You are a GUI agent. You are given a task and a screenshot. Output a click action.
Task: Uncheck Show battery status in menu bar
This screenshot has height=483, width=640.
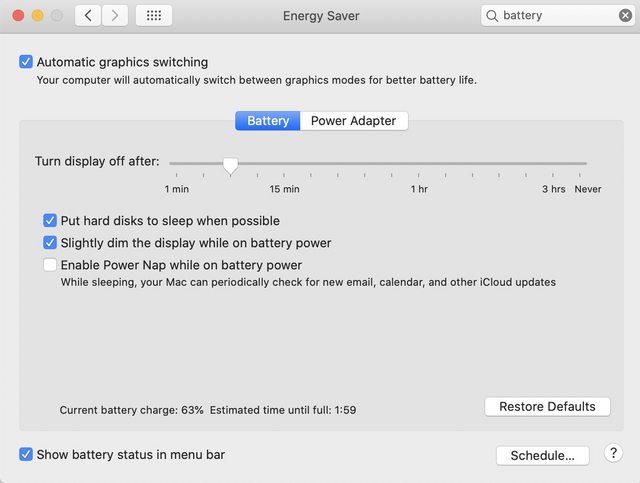26,454
